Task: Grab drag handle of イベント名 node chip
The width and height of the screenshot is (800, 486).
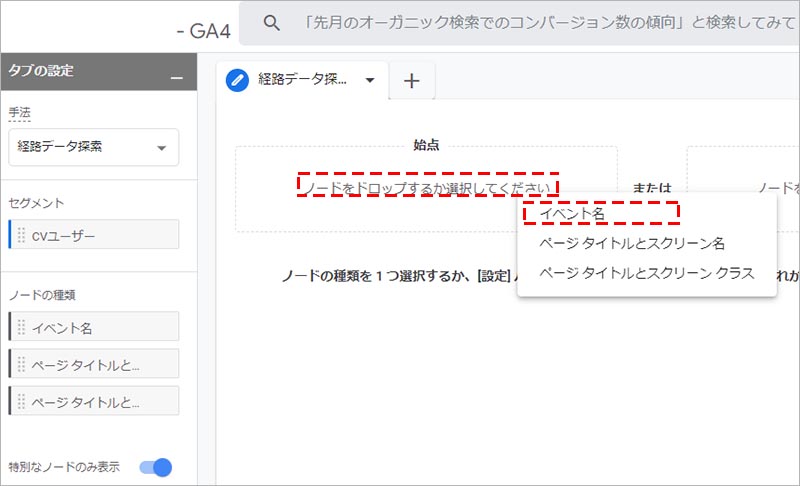Action: coord(21,327)
